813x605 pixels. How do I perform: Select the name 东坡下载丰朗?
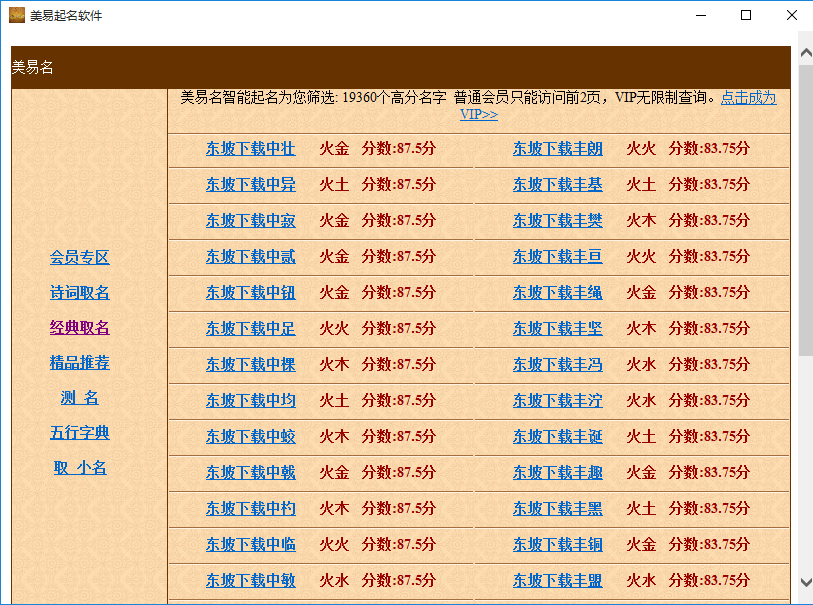tap(557, 149)
